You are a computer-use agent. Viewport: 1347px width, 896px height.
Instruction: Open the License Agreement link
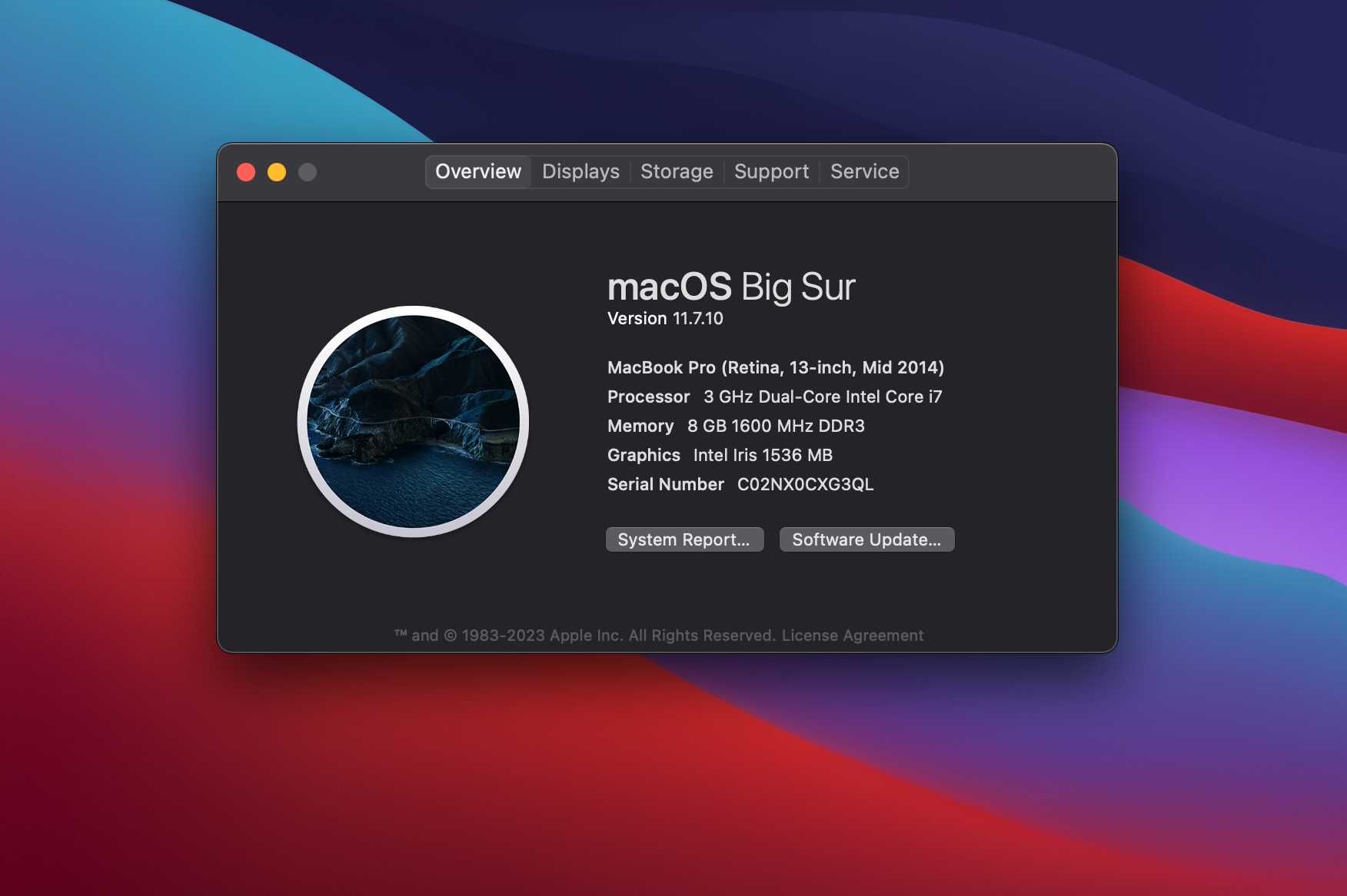tap(853, 635)
